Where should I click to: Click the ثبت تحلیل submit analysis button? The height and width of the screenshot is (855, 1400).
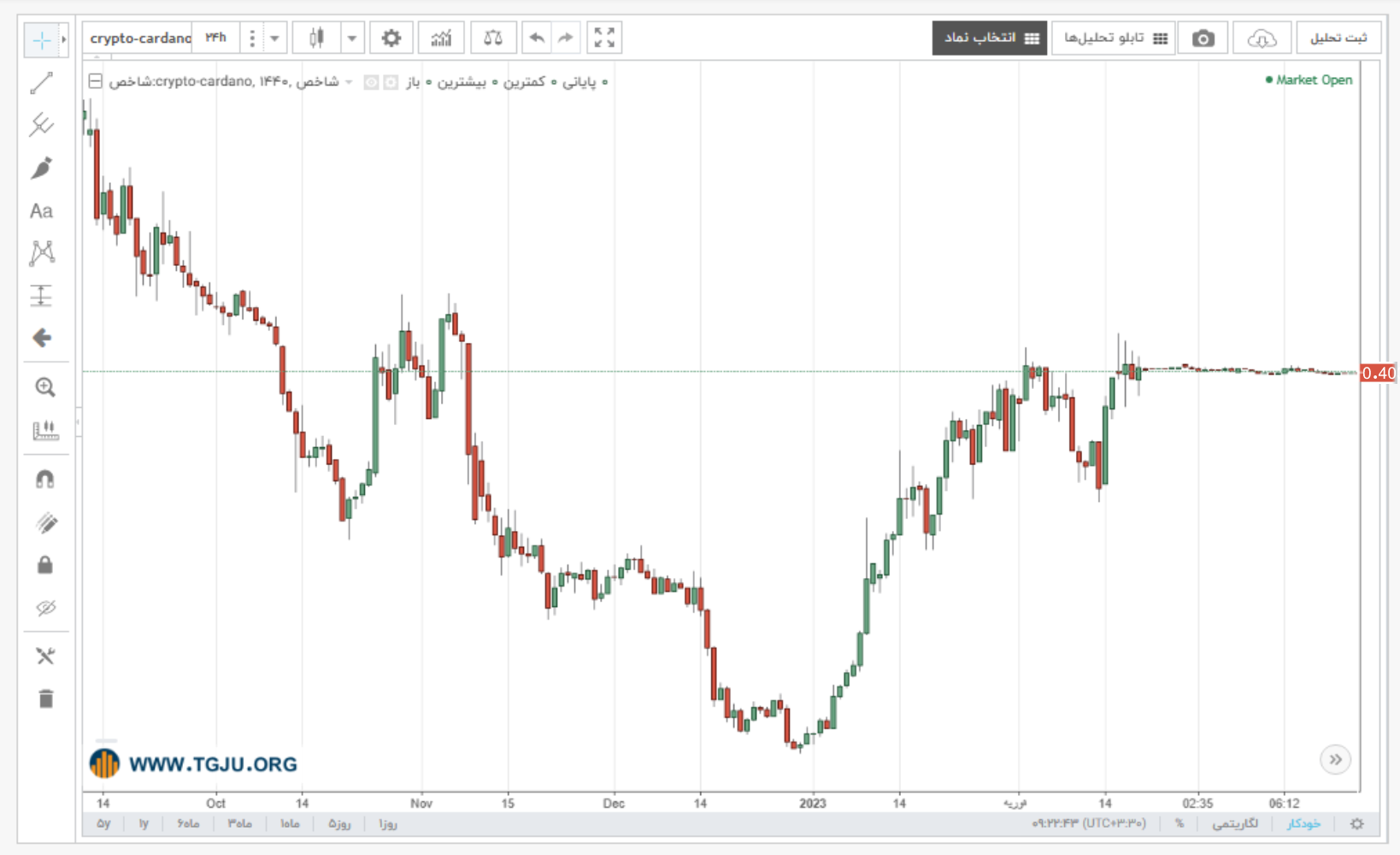click(x=1338, y=38)
